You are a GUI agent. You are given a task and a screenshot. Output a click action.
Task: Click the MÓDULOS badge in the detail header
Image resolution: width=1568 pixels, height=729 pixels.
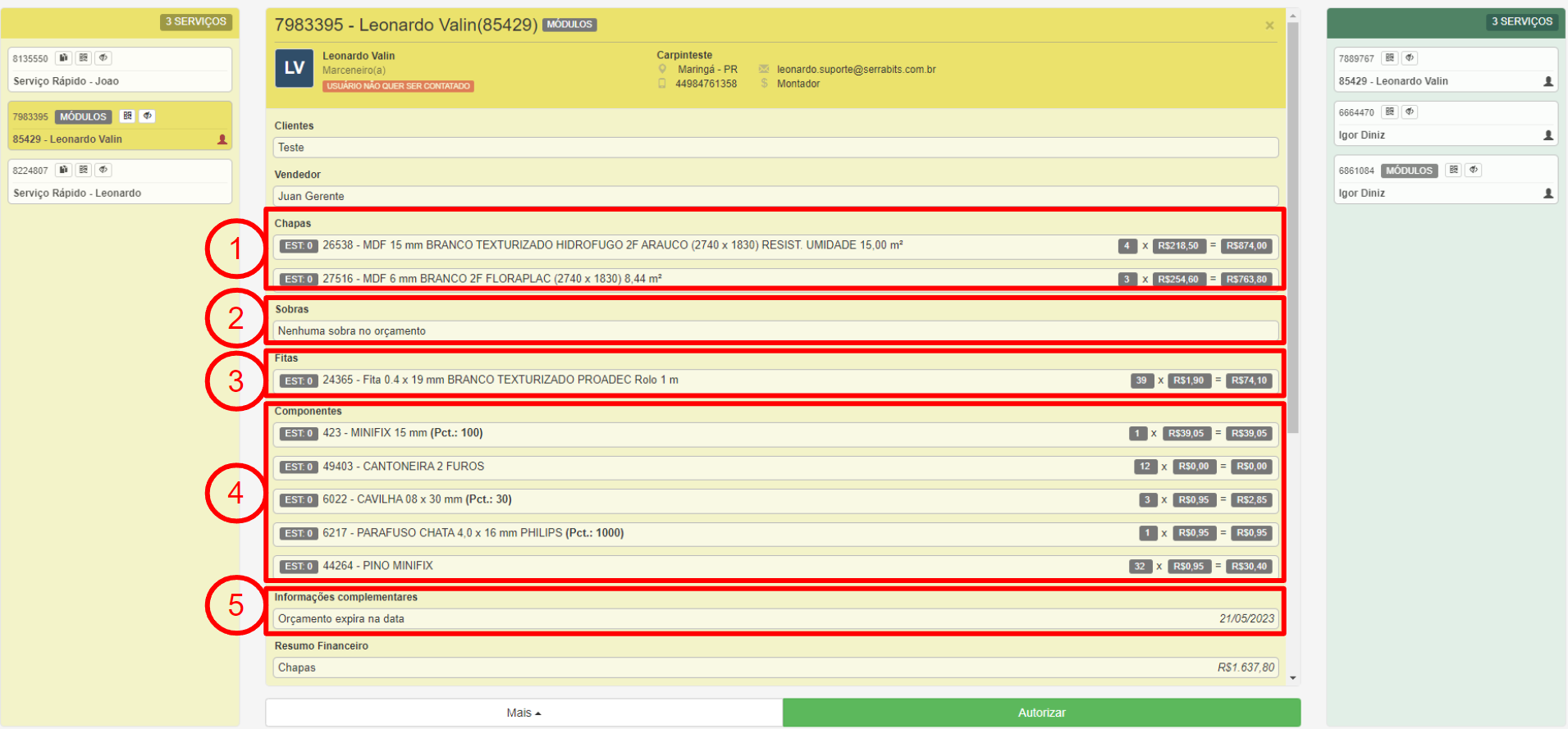[x=569, y=25]
